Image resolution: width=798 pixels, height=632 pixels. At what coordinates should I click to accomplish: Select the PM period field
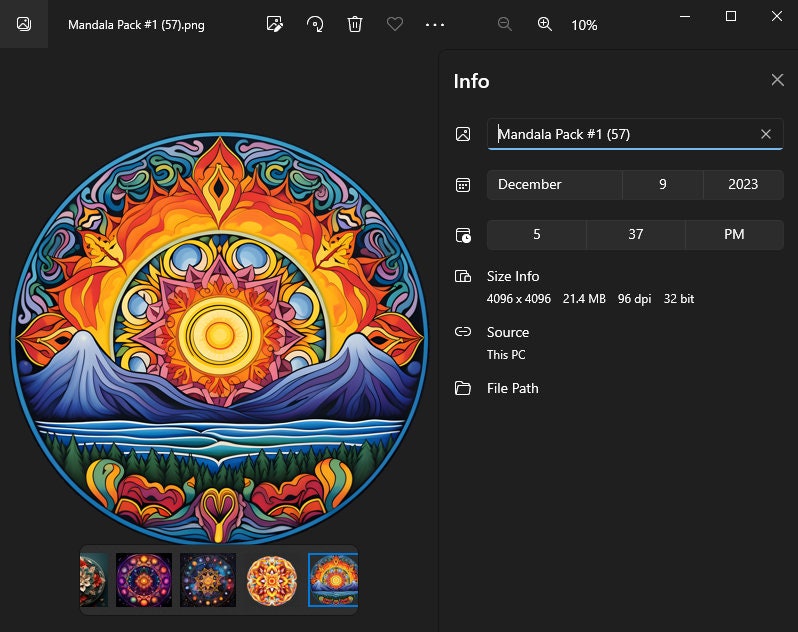tap(734, 235)
